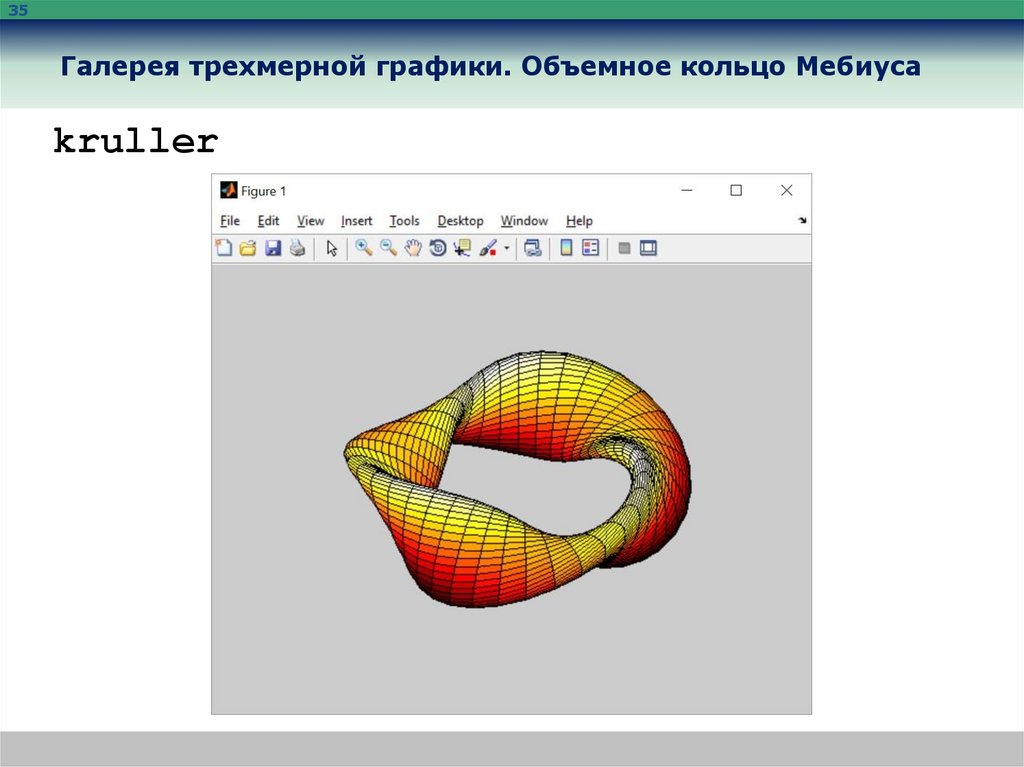Open the Desktop menu

(x=460, y=221)
